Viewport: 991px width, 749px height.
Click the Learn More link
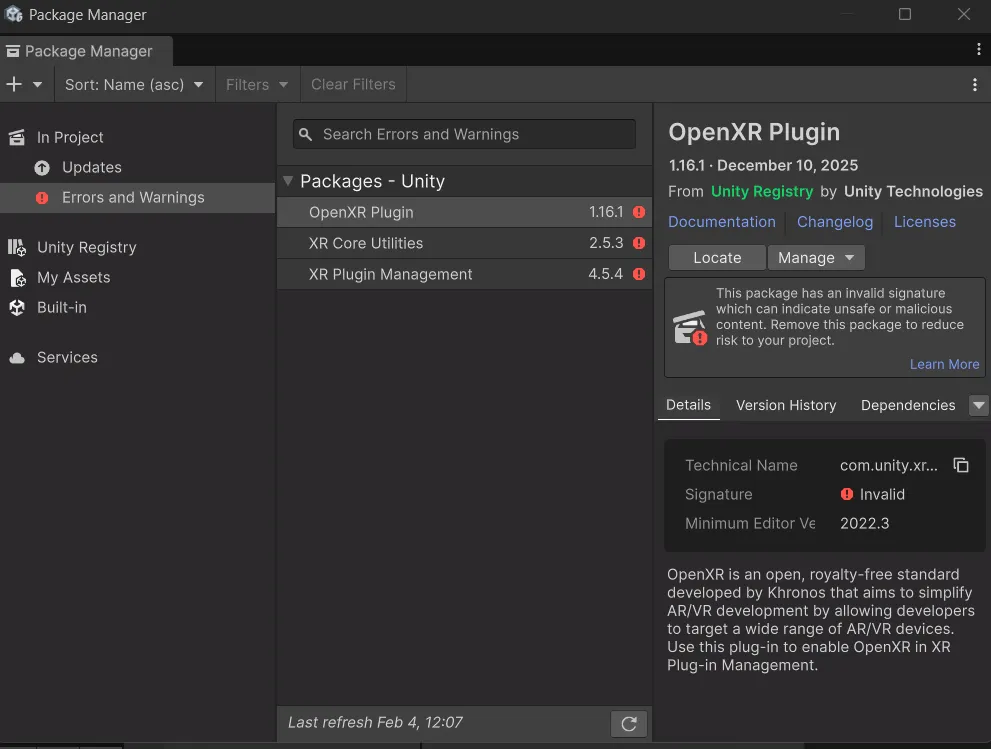(x=944, y=364)
